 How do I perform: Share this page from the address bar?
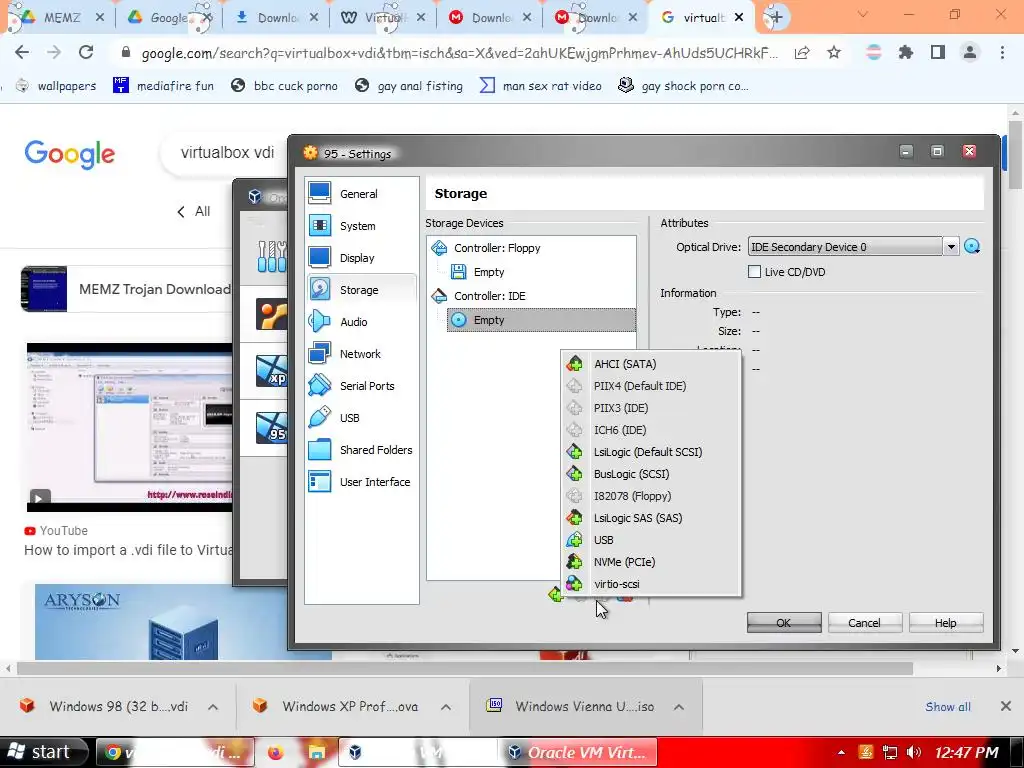(x=802, y=53)
